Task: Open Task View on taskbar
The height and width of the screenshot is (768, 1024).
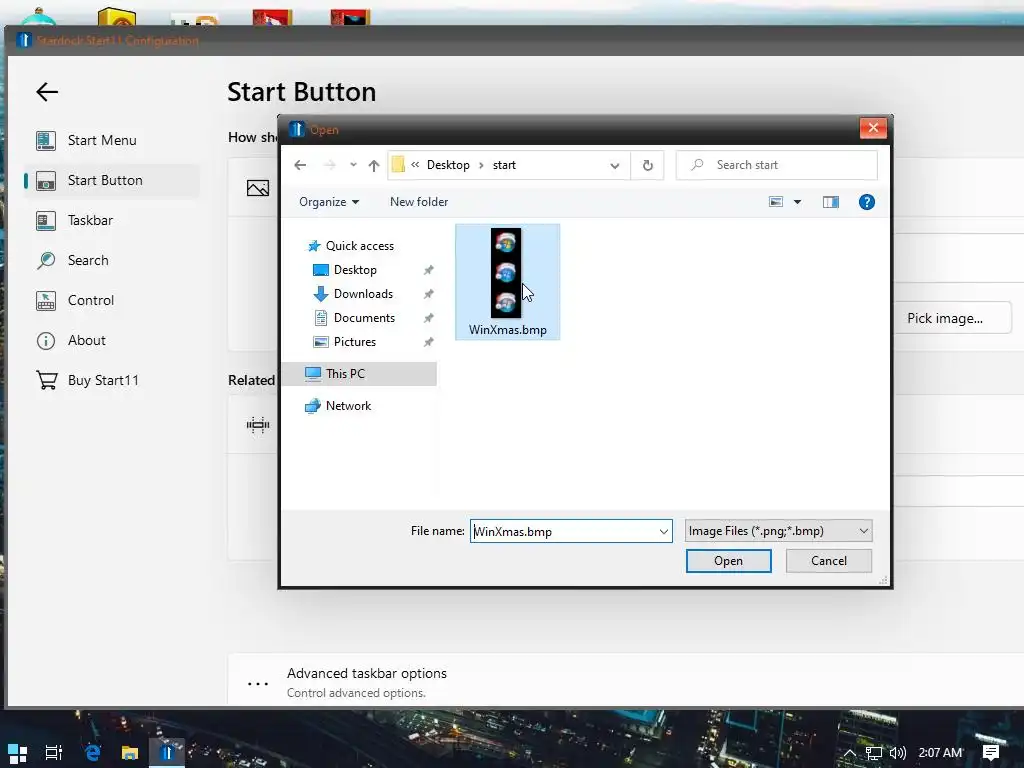Action: click(54, 753)
